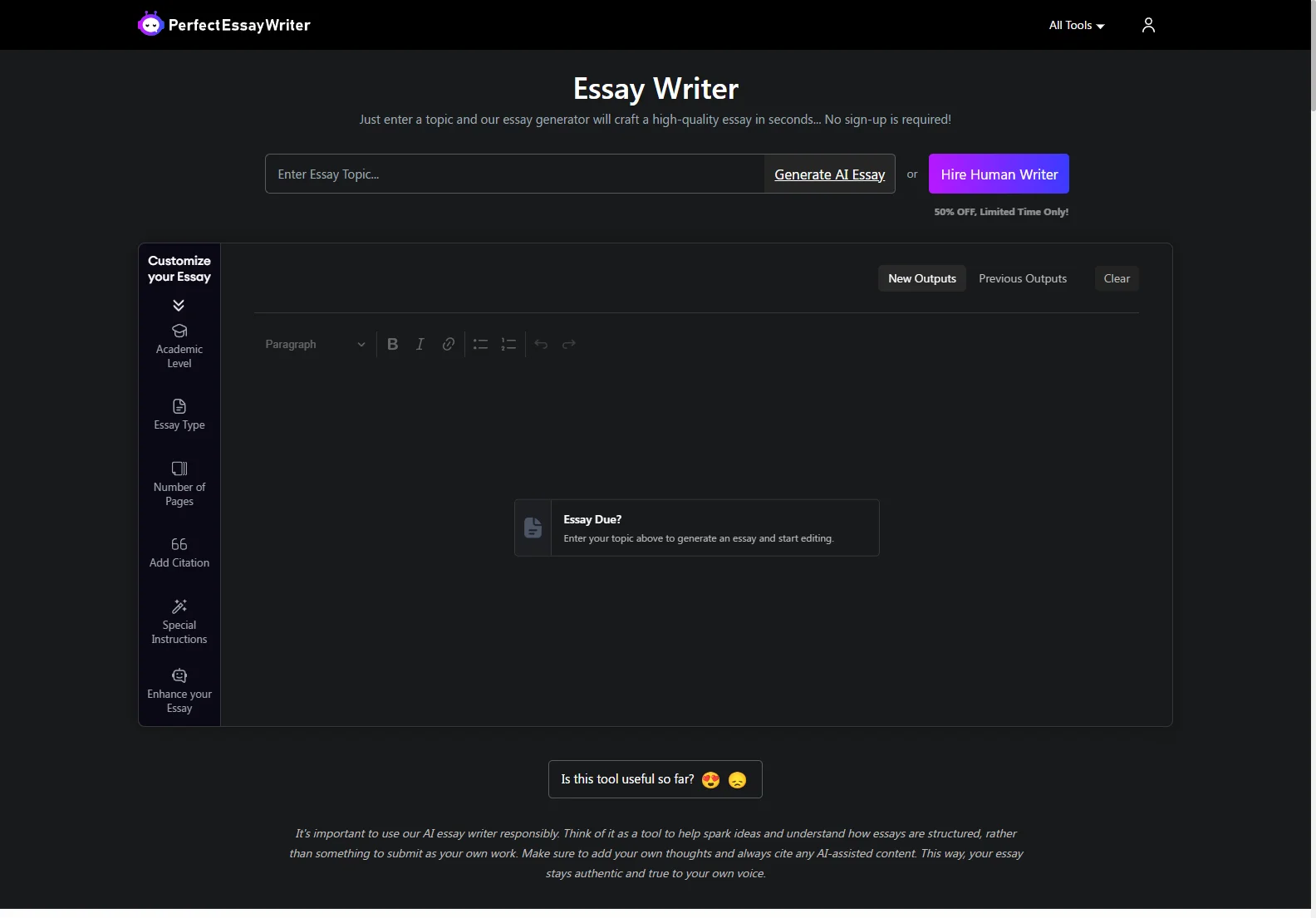Image resolution: width=1316 pixels, height=918 pixels.
Task: Focus the Enter Essay Topic input field
Action: 515,174
